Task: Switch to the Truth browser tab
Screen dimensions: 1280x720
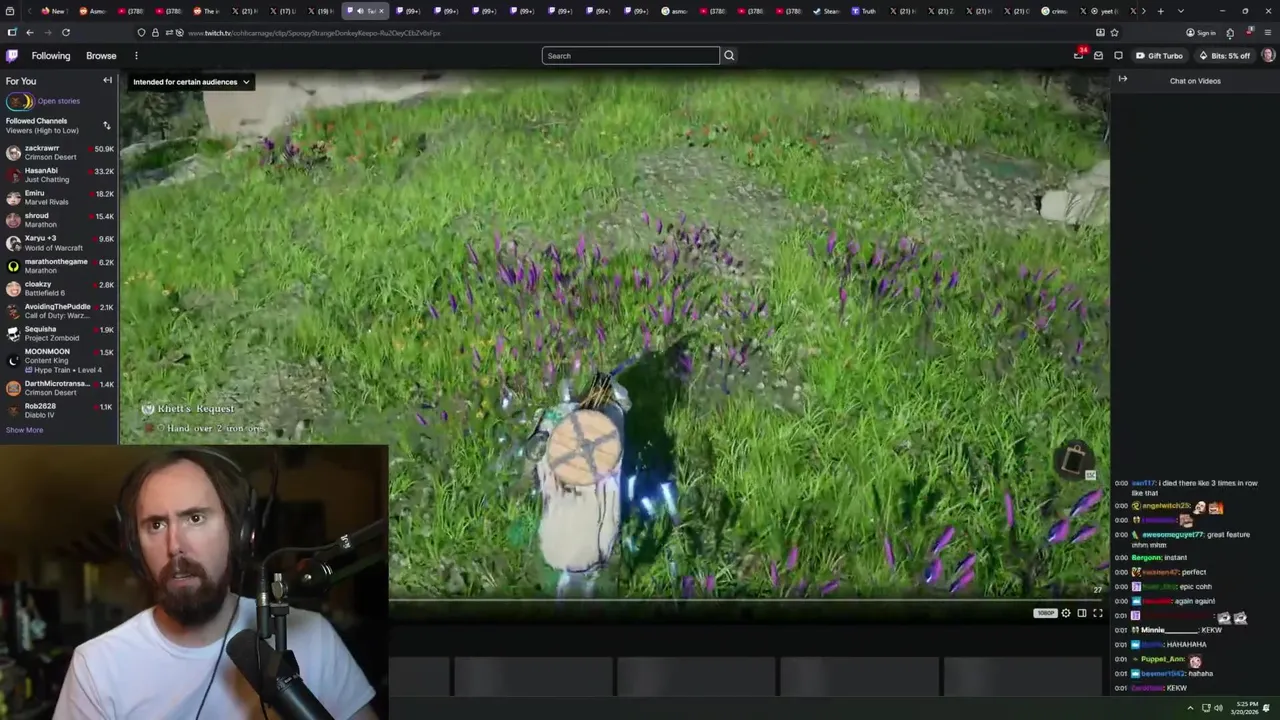Action: [x=864, y=11]
